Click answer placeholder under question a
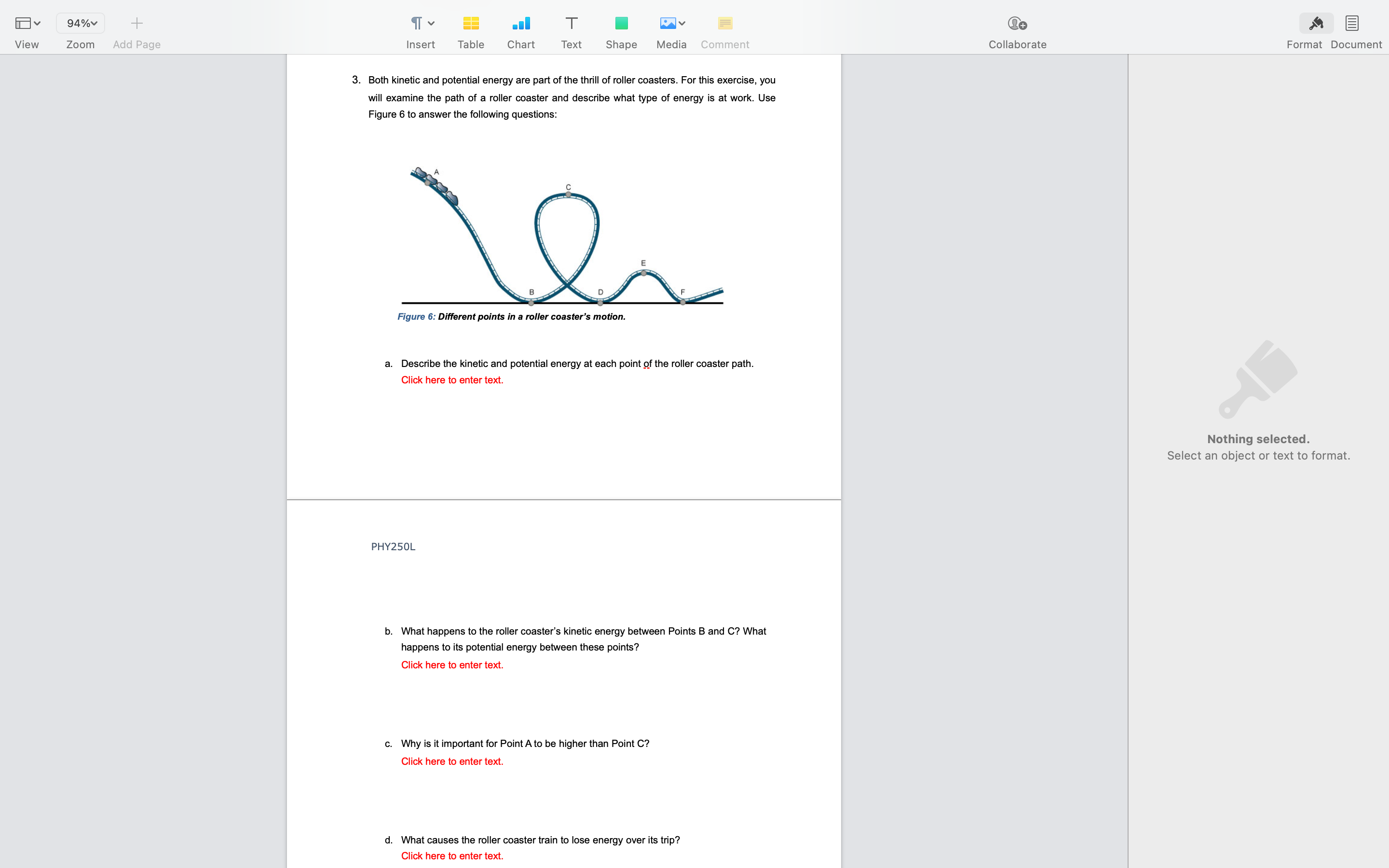Screen dimensions: 1389x868 coord(452,380)
